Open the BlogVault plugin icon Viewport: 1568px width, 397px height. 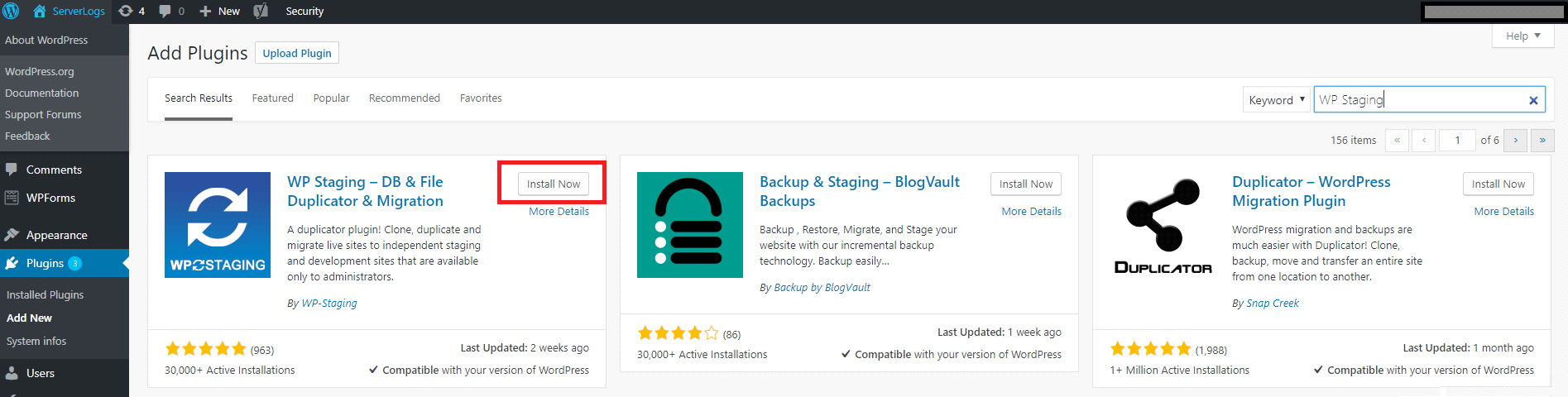click(x=689, y=225)
